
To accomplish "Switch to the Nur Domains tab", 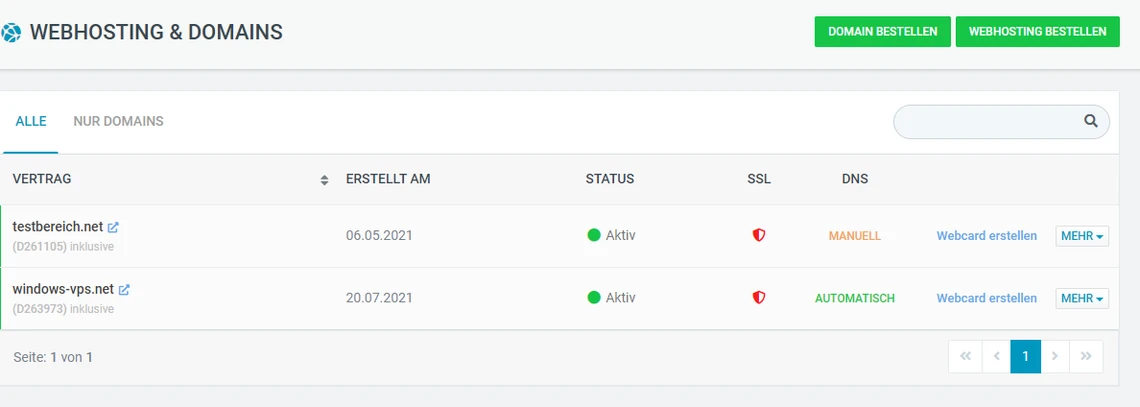I will click(118, 121).
